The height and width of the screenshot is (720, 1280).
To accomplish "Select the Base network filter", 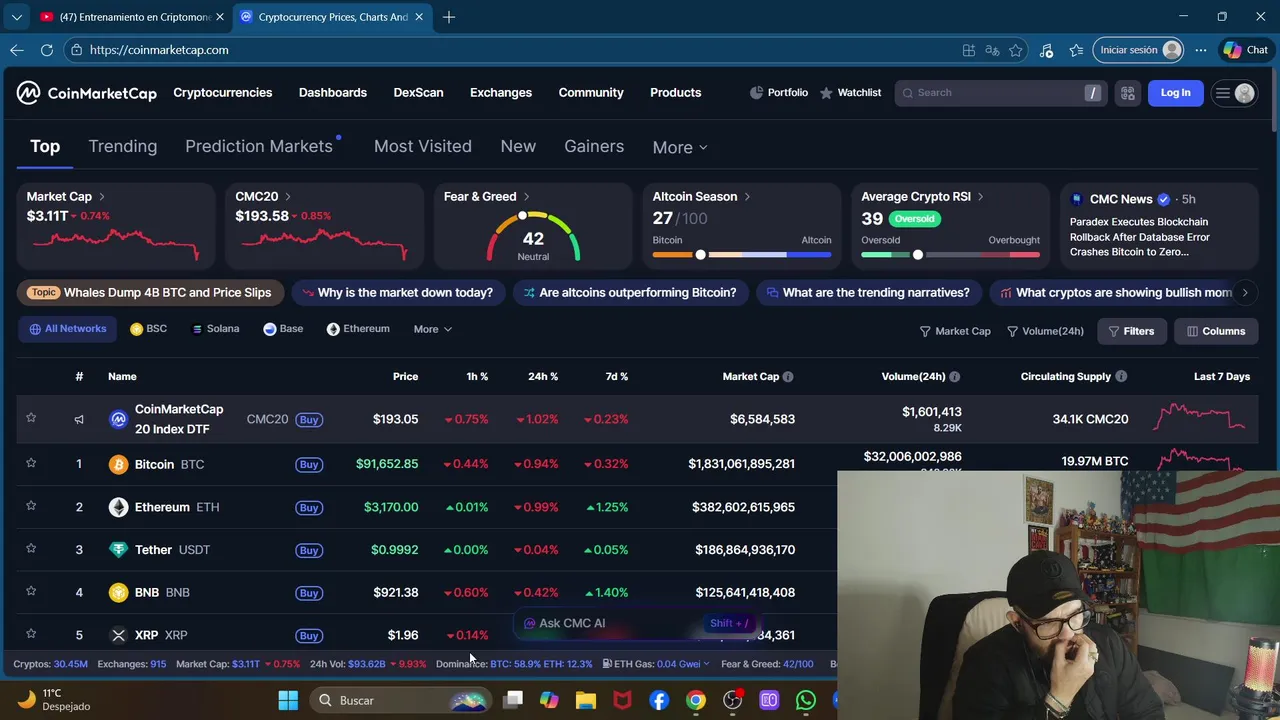I will click(x=283, y=329).
